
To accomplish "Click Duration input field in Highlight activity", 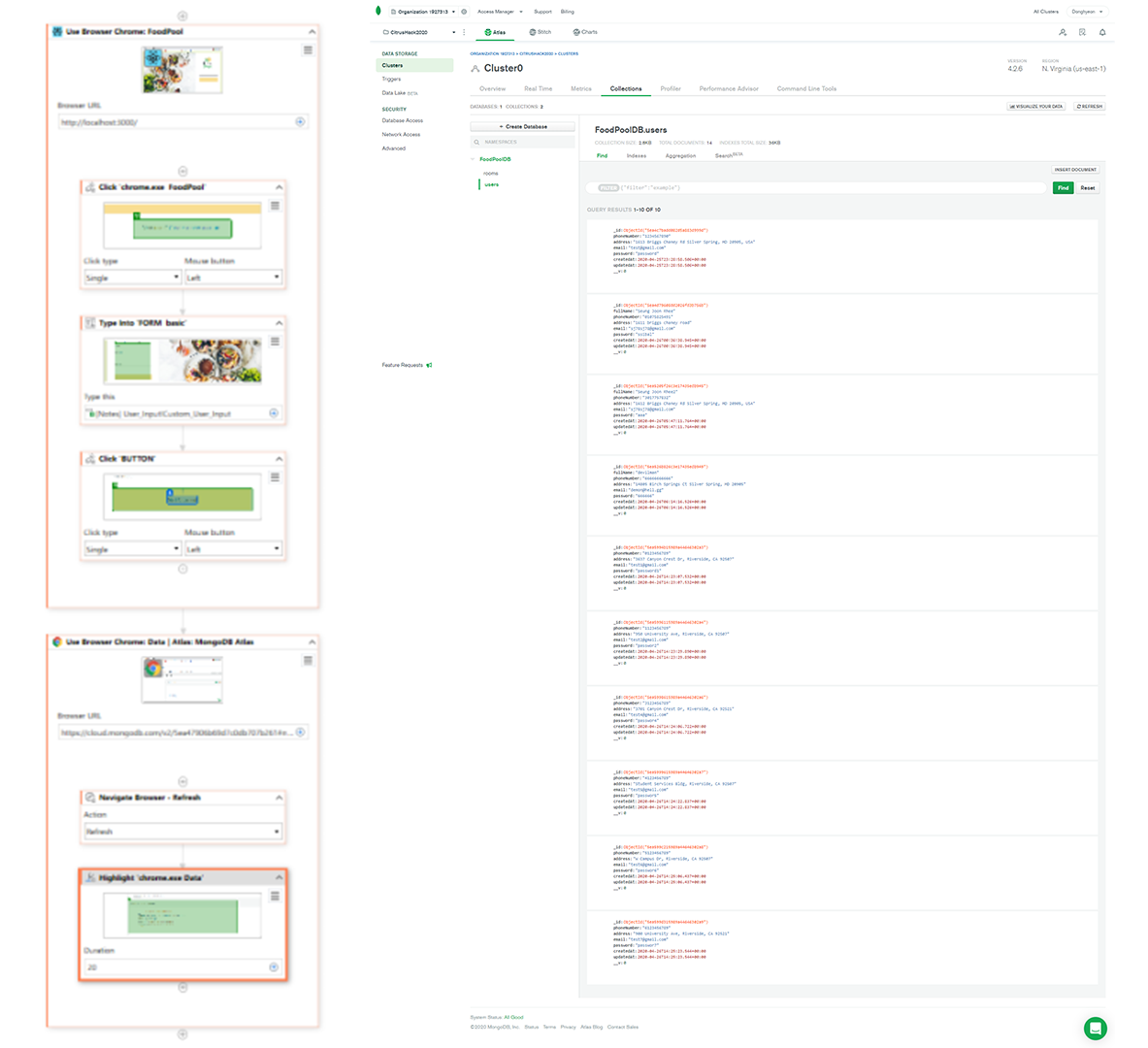I will click(183, 966).
